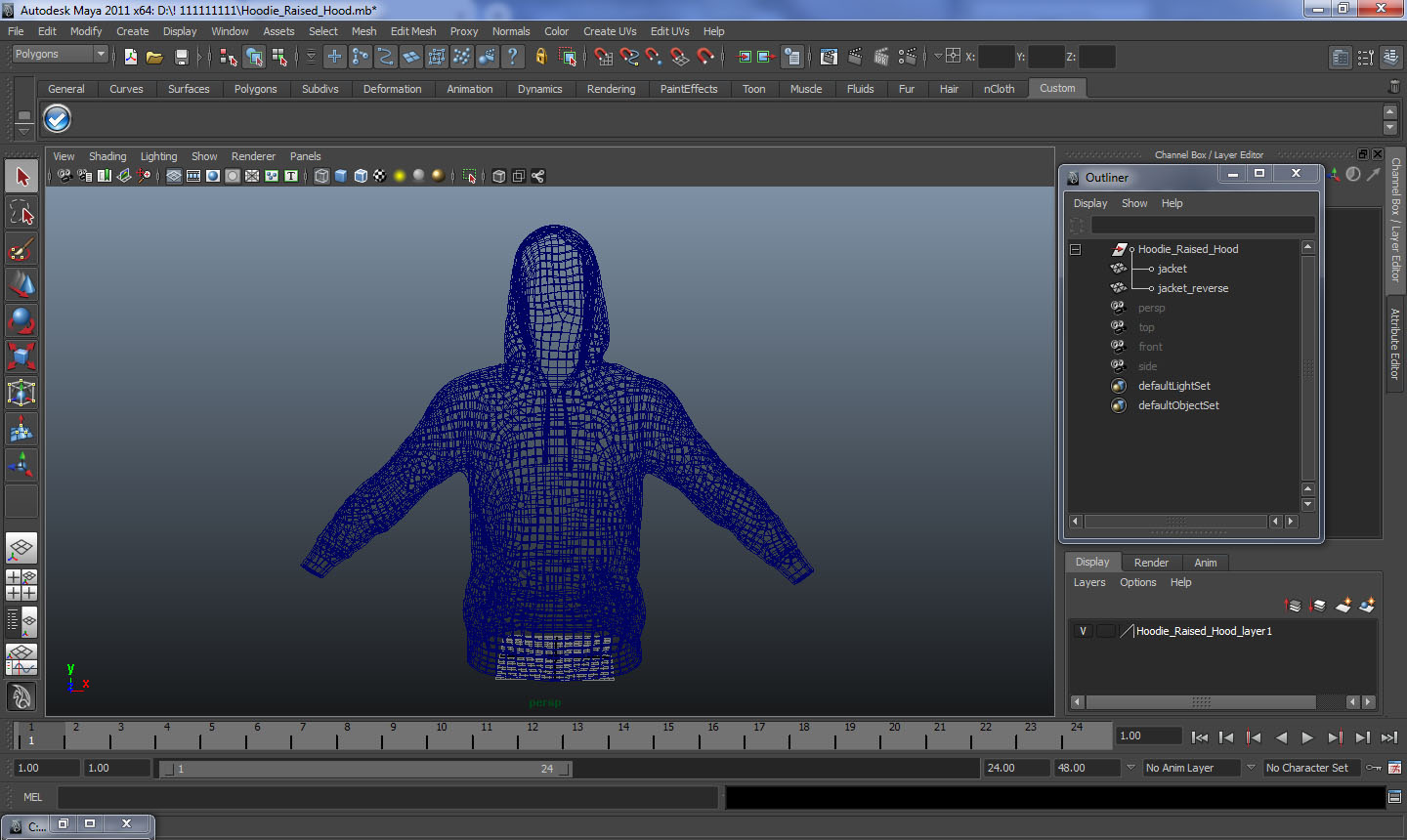Switch to the Rendering shelf tab
Screen dimensions: 1407x840
(x=611, y=89)
